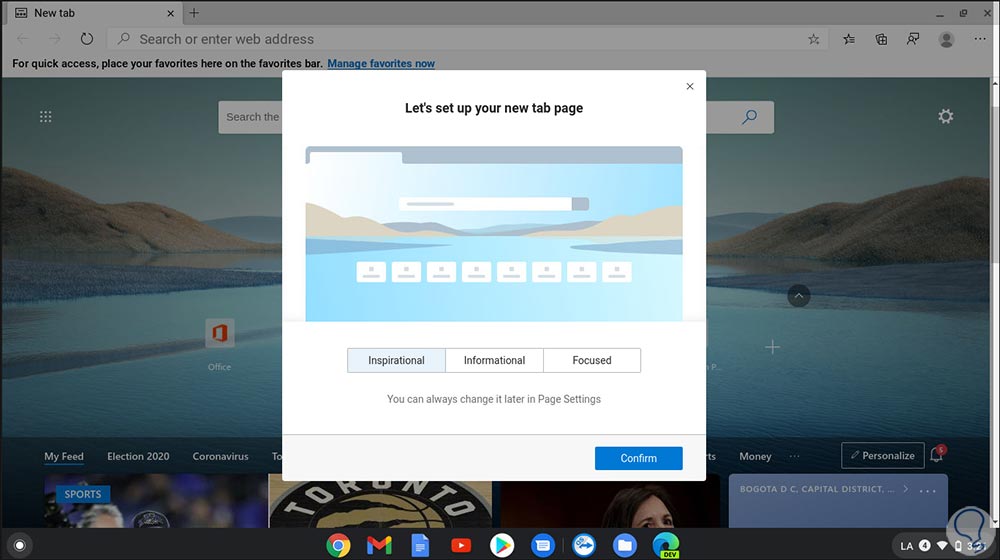Expand Bogota location weather chevron
Screen dimensions: 1000x560
tap(905, 489)
